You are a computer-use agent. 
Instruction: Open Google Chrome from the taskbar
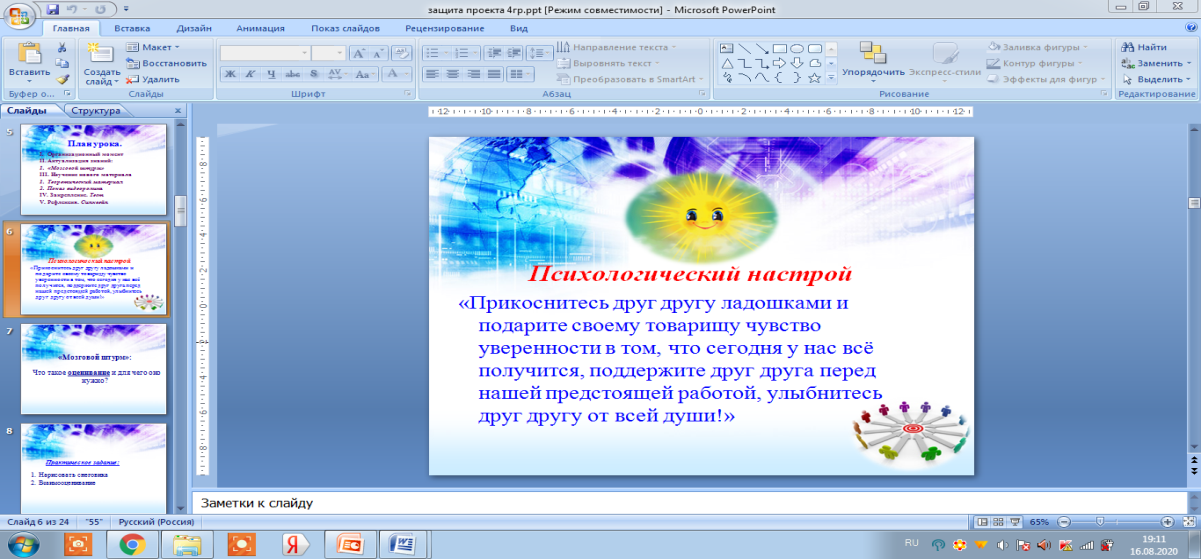pos(131,545)
